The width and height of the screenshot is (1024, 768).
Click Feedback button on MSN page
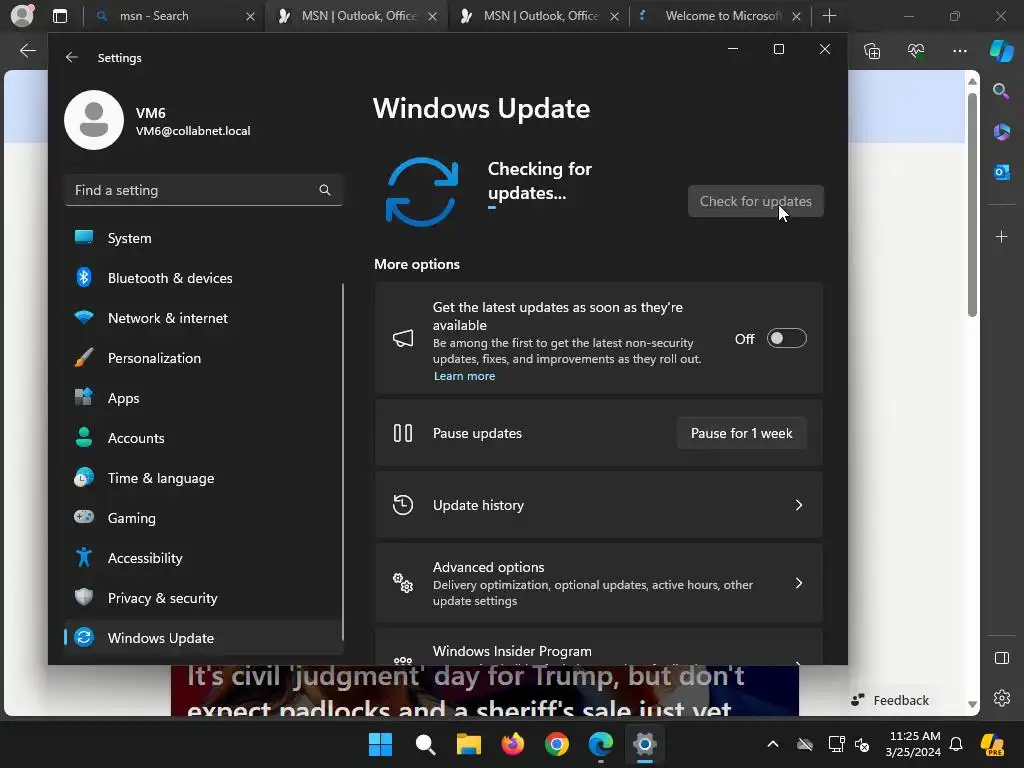click(x=889, y=700)
